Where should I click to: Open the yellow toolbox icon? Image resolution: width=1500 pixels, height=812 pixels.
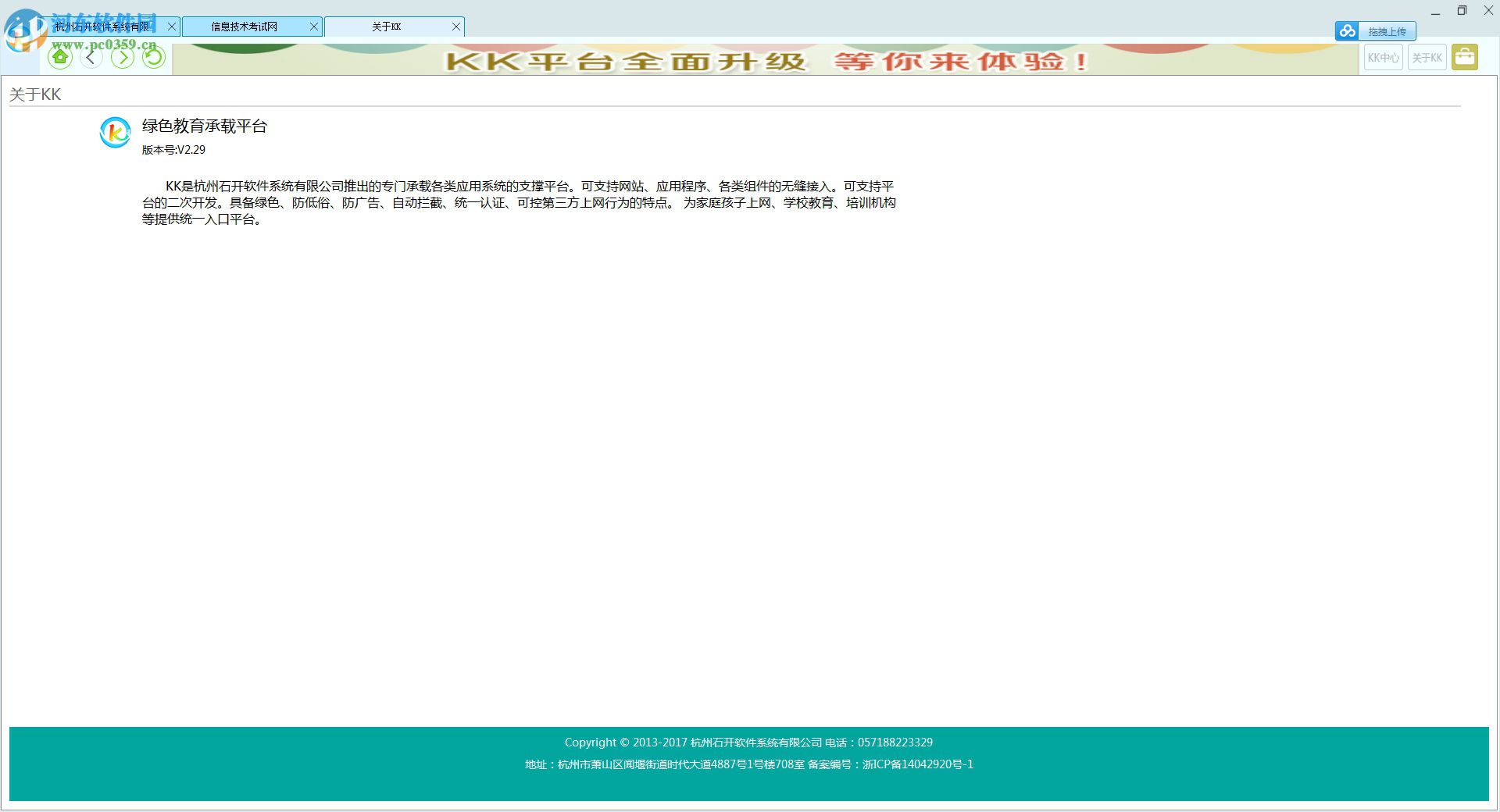[x=1465, y=57]
